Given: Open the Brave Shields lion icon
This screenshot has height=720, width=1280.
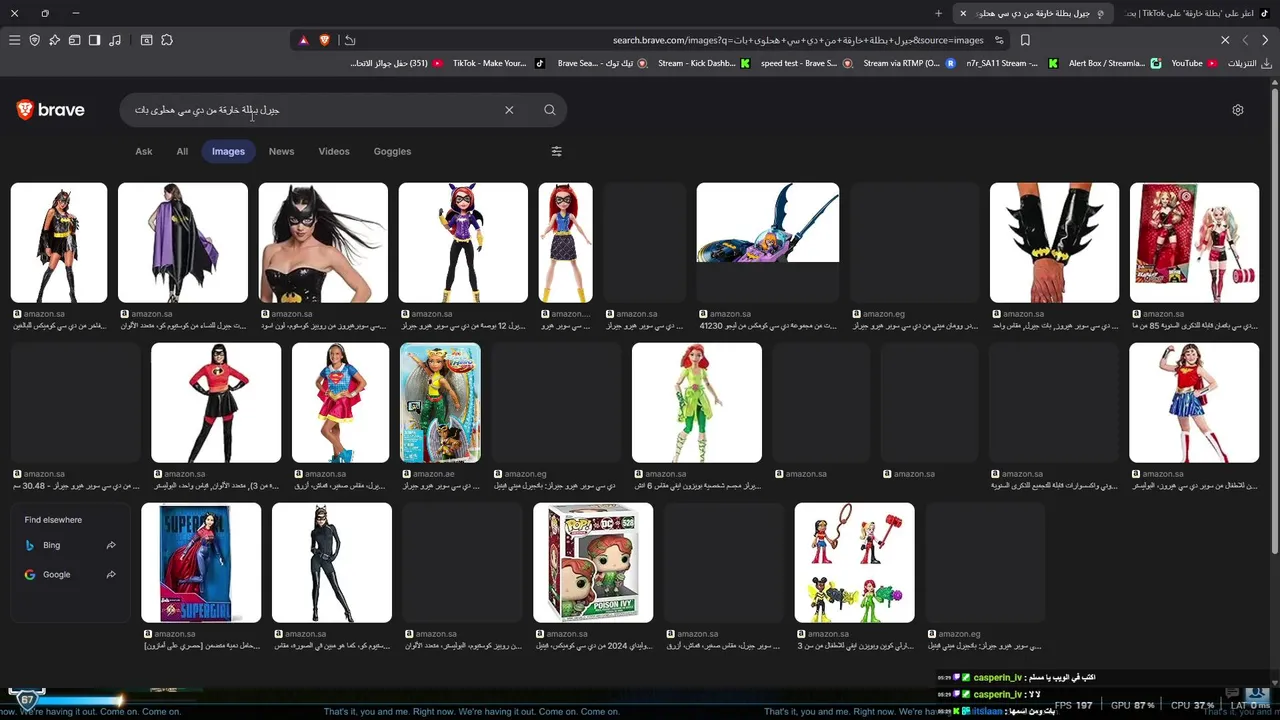Looking at the screenshot, I should tap(324, 40).
